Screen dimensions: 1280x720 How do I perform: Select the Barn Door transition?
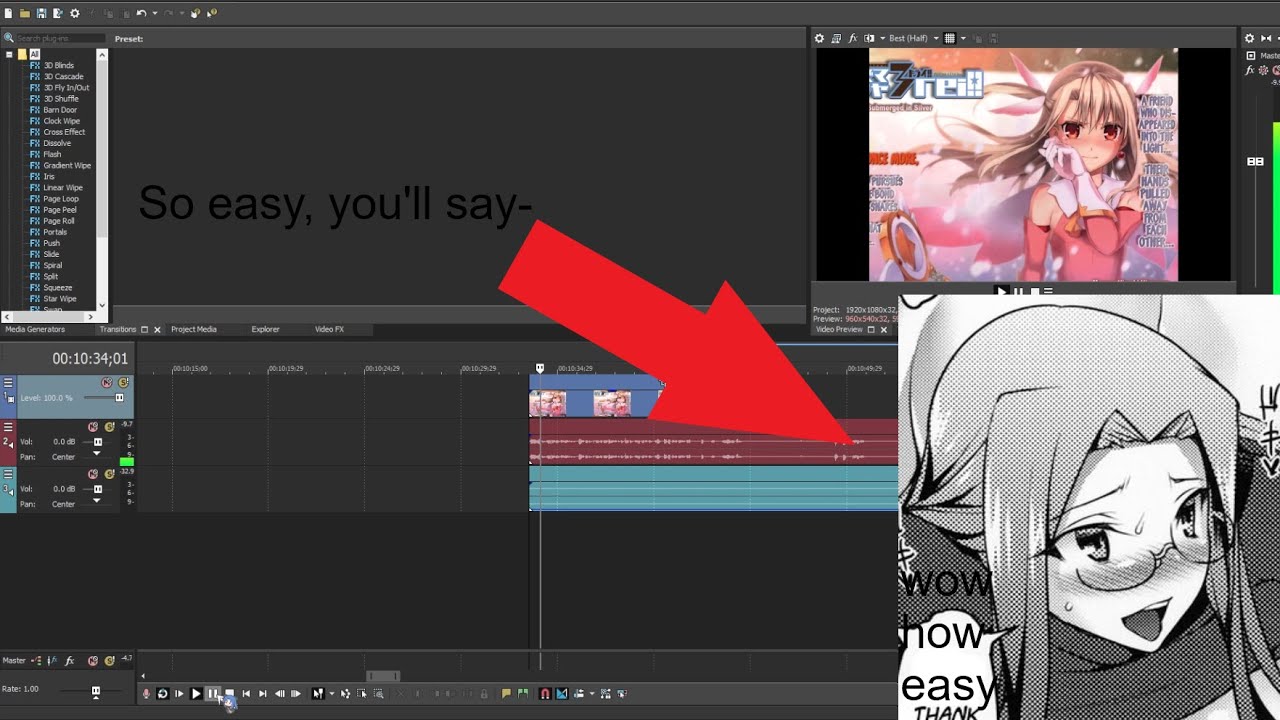tap(60, 110)
